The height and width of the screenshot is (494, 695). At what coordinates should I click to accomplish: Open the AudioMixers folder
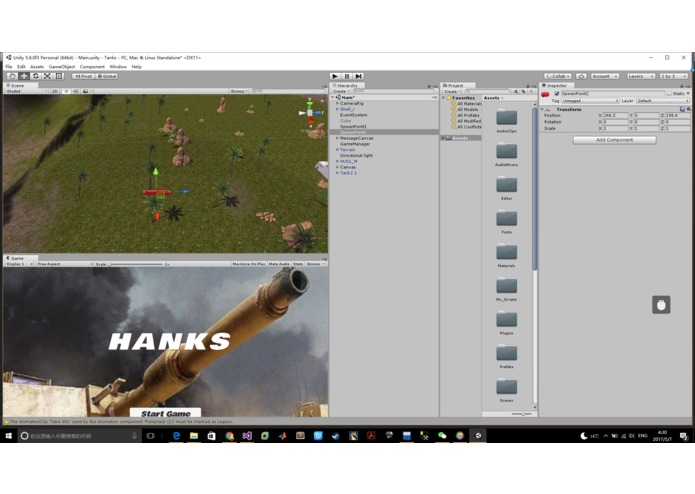click(x=506, y=154)
